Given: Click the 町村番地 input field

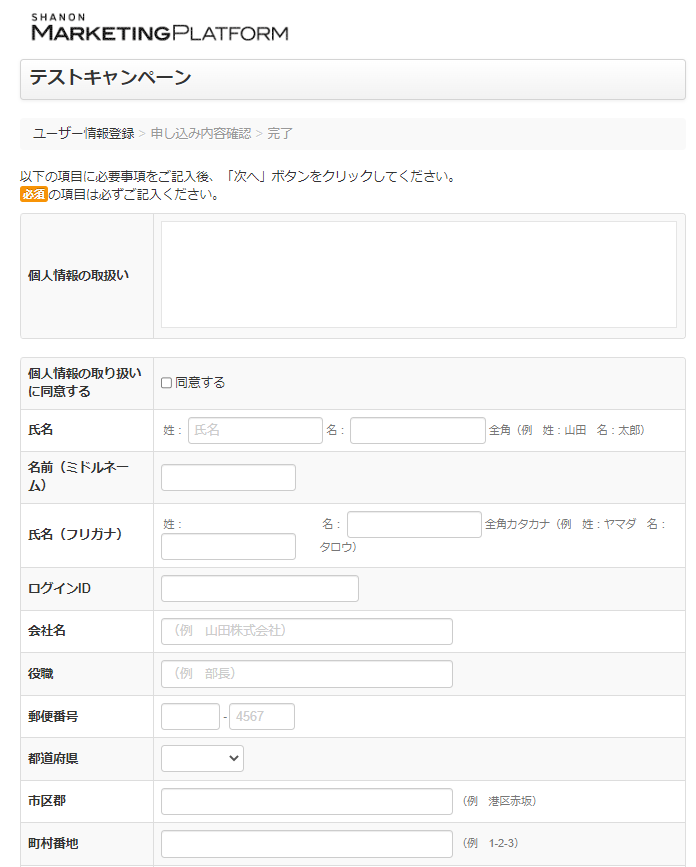Looking at the screenshot, I should pos(307,844).
